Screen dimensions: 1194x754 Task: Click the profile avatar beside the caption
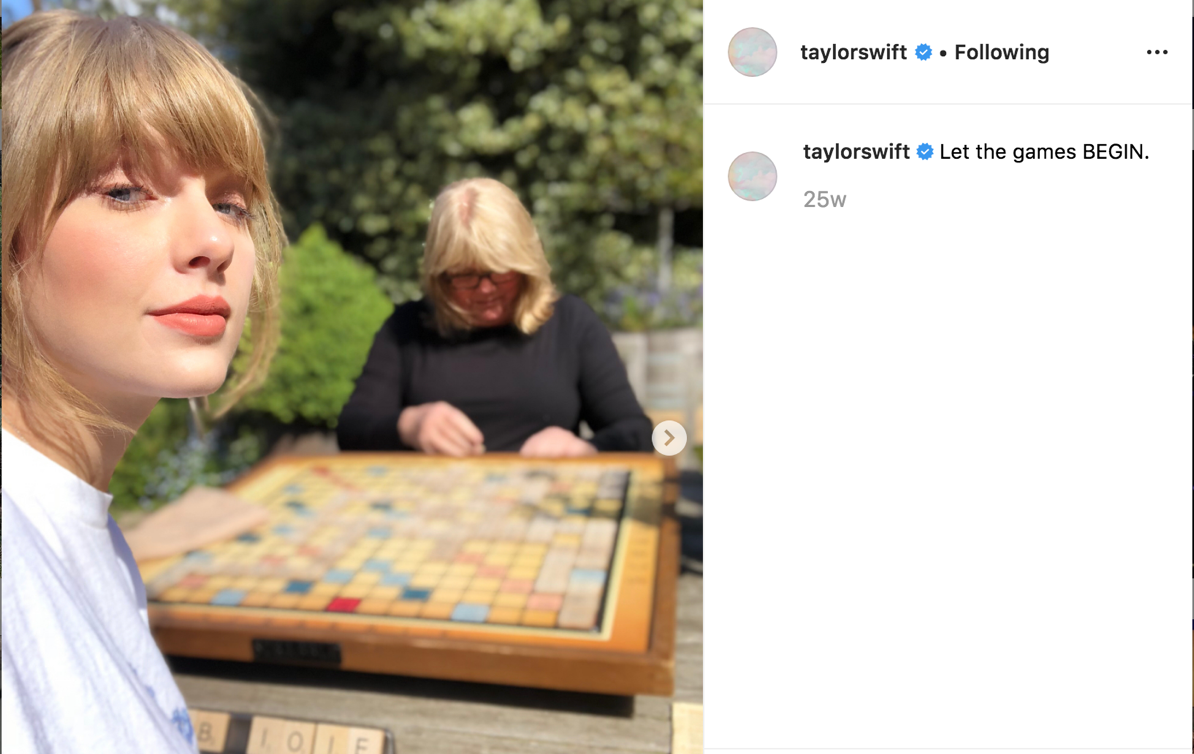click(752, 176)
